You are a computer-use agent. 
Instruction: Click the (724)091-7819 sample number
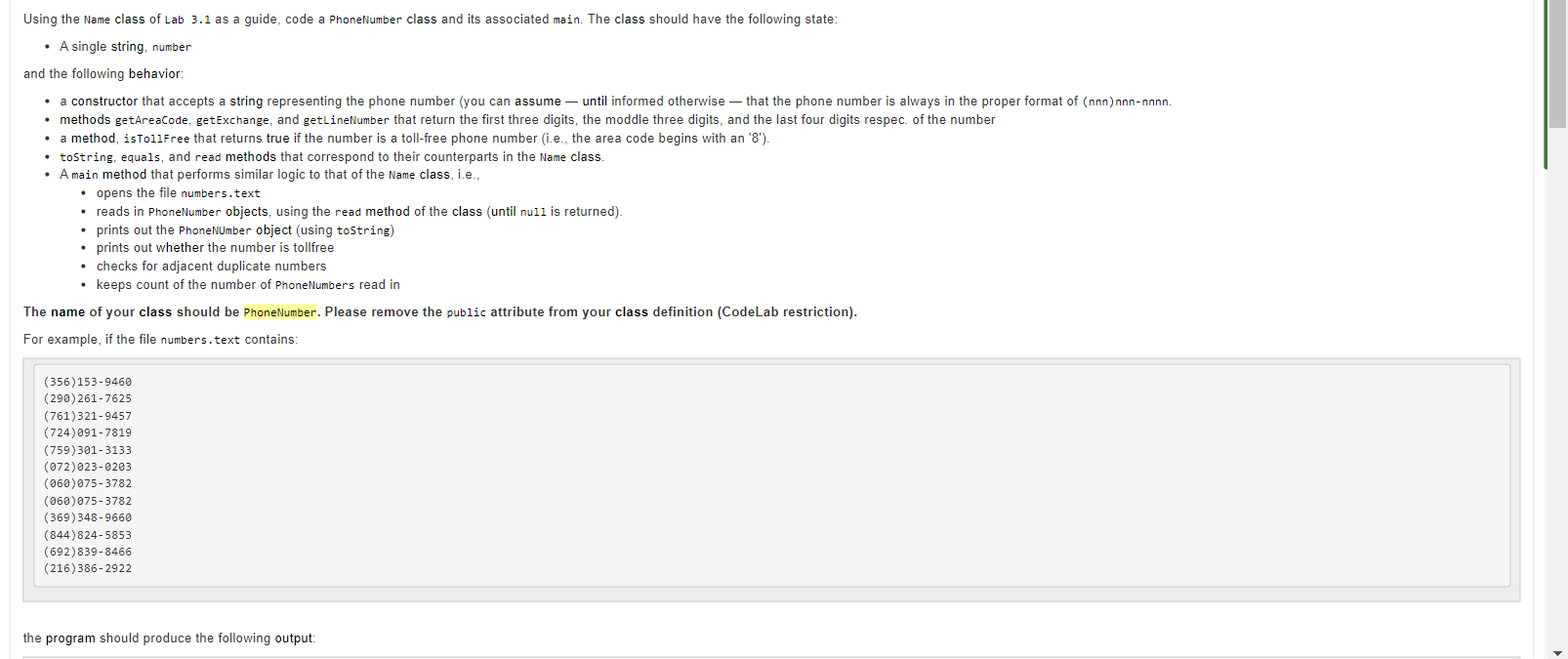tap(88, 432)
